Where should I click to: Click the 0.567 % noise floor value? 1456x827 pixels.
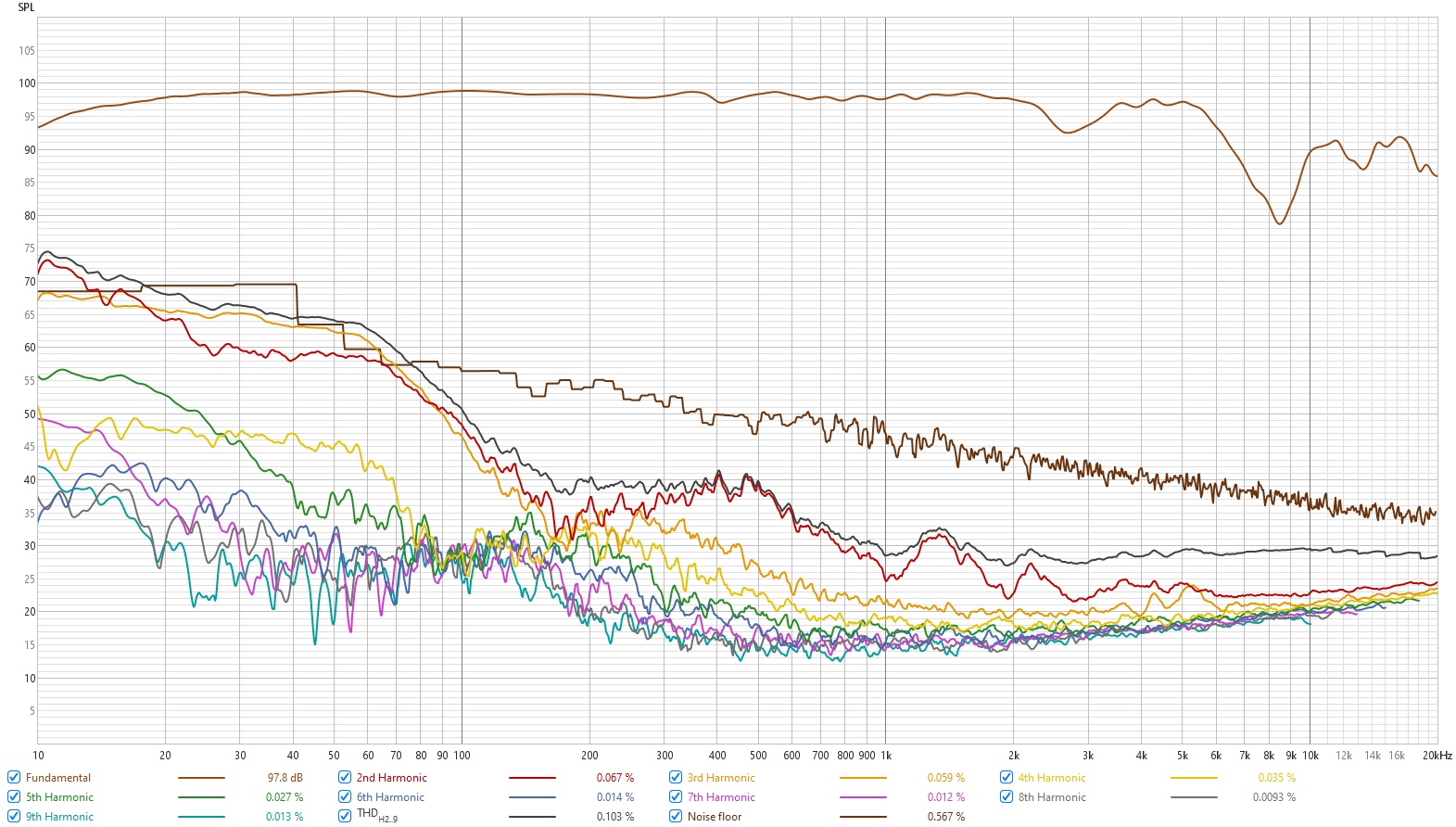point(946,817)
